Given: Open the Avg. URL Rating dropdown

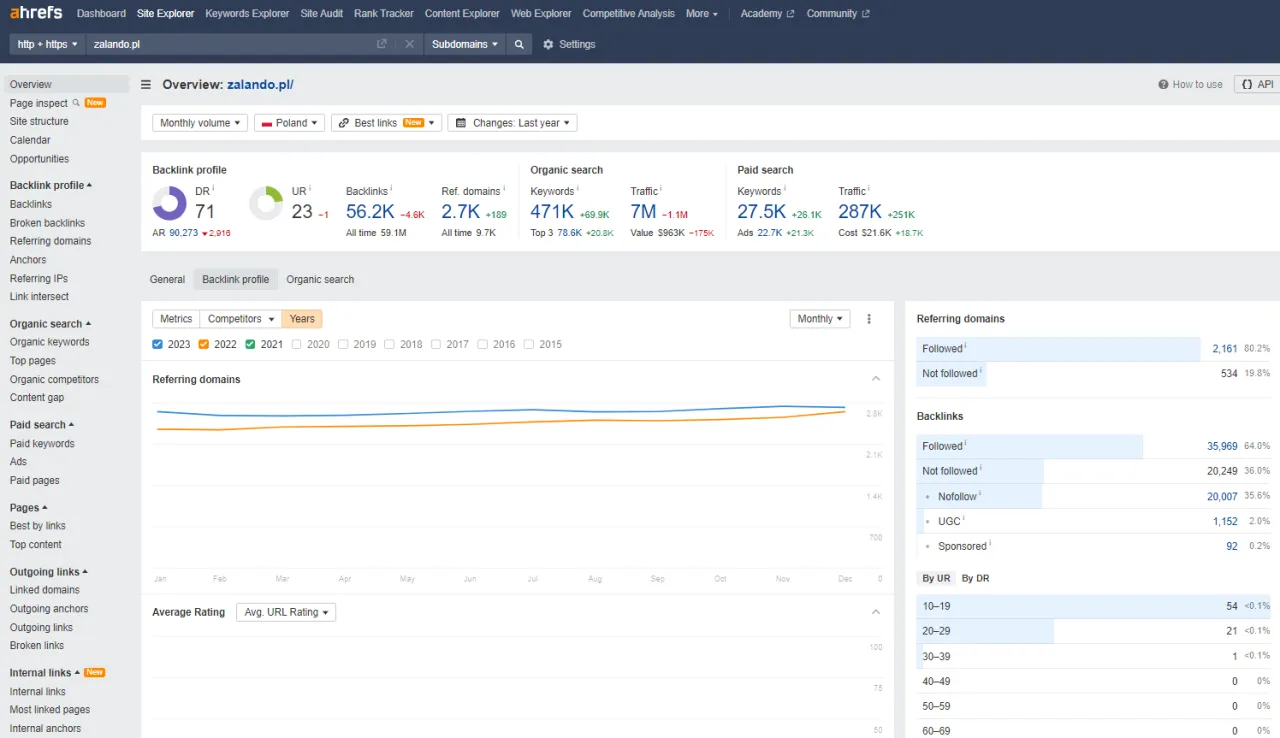Looking at the screenshot, I should point(285,612).
